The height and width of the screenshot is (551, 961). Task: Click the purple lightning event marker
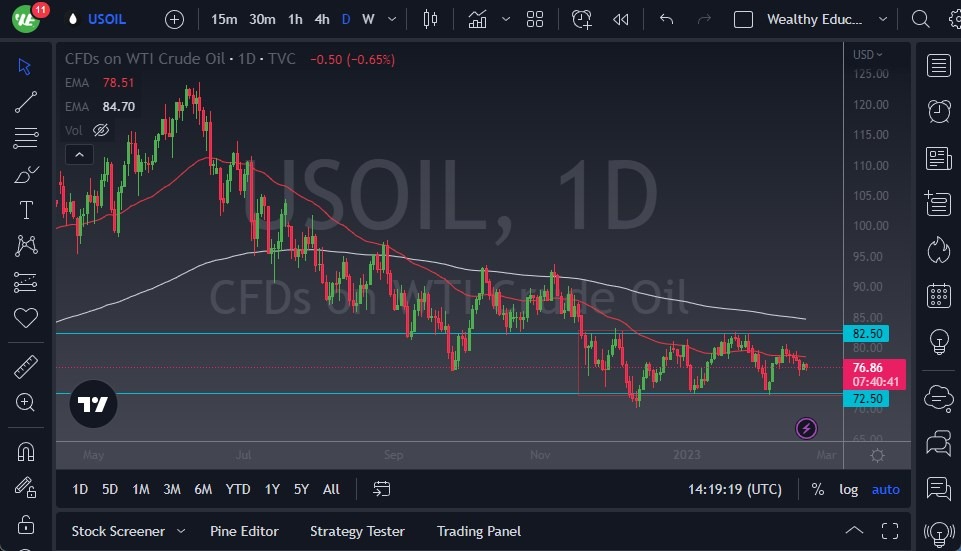click(x=806, y=428)
